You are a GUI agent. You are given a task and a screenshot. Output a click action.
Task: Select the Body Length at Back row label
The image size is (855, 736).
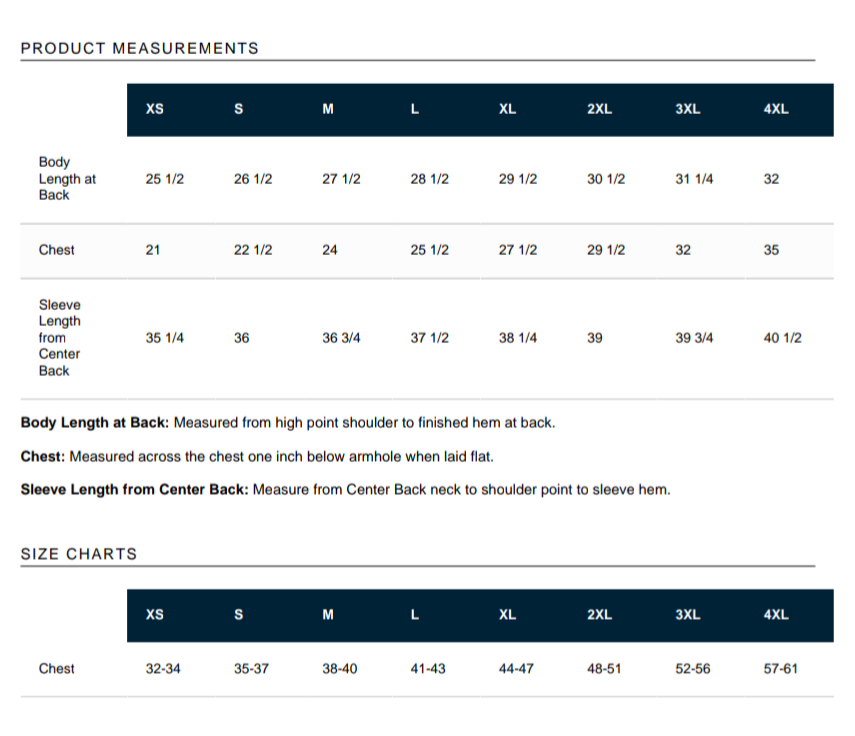click(67, 178)
